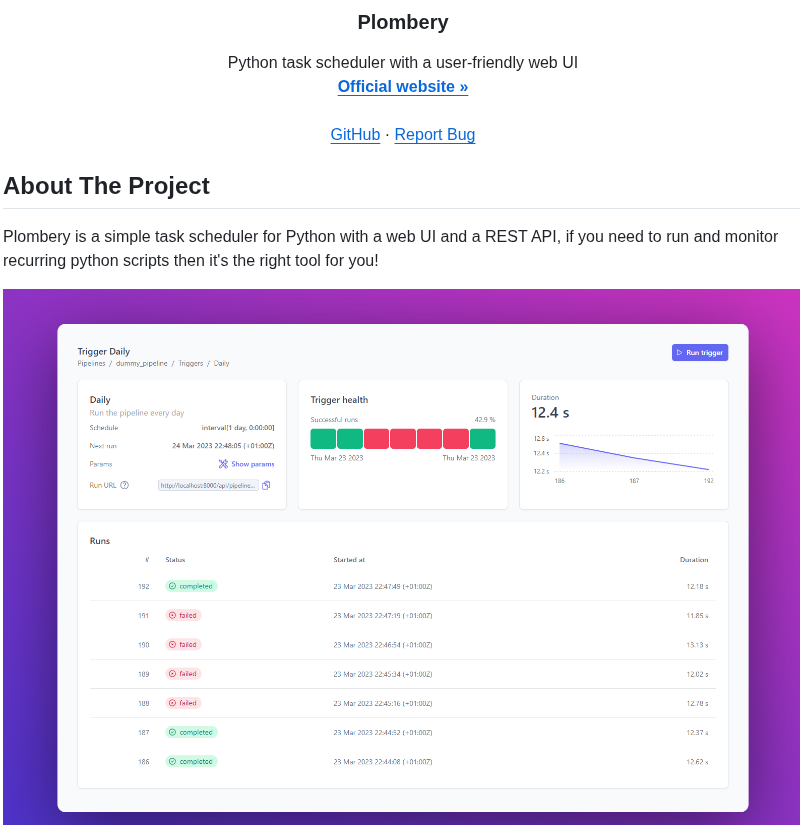800x825 pixels.
Task: Open the Official website link
Action: [x=403, y=87]
